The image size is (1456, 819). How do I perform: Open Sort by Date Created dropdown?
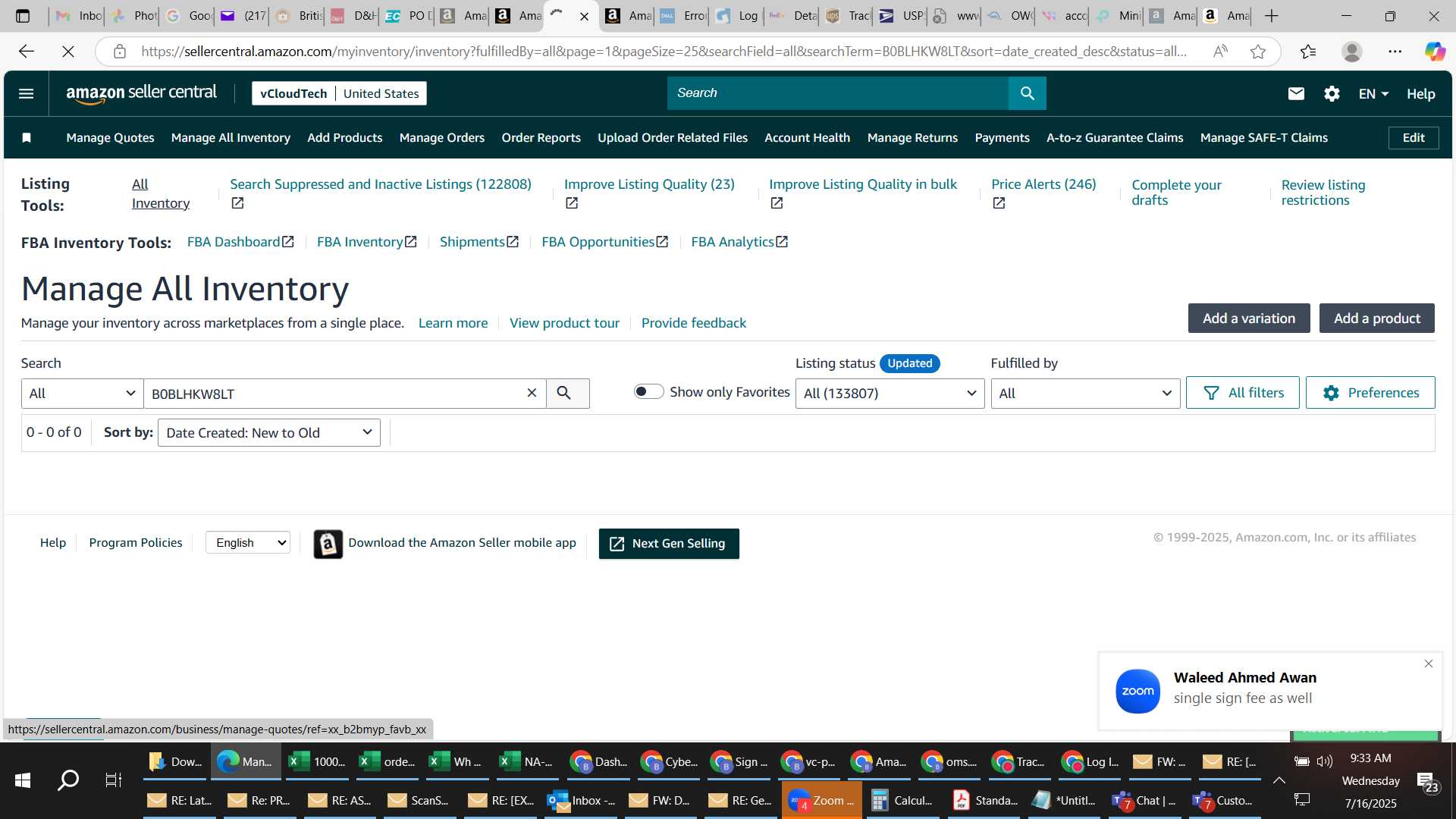click(x=268, y=433)
